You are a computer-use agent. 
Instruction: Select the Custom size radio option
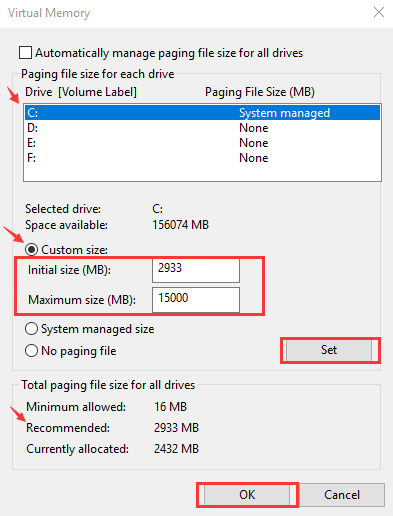point(32,250)
